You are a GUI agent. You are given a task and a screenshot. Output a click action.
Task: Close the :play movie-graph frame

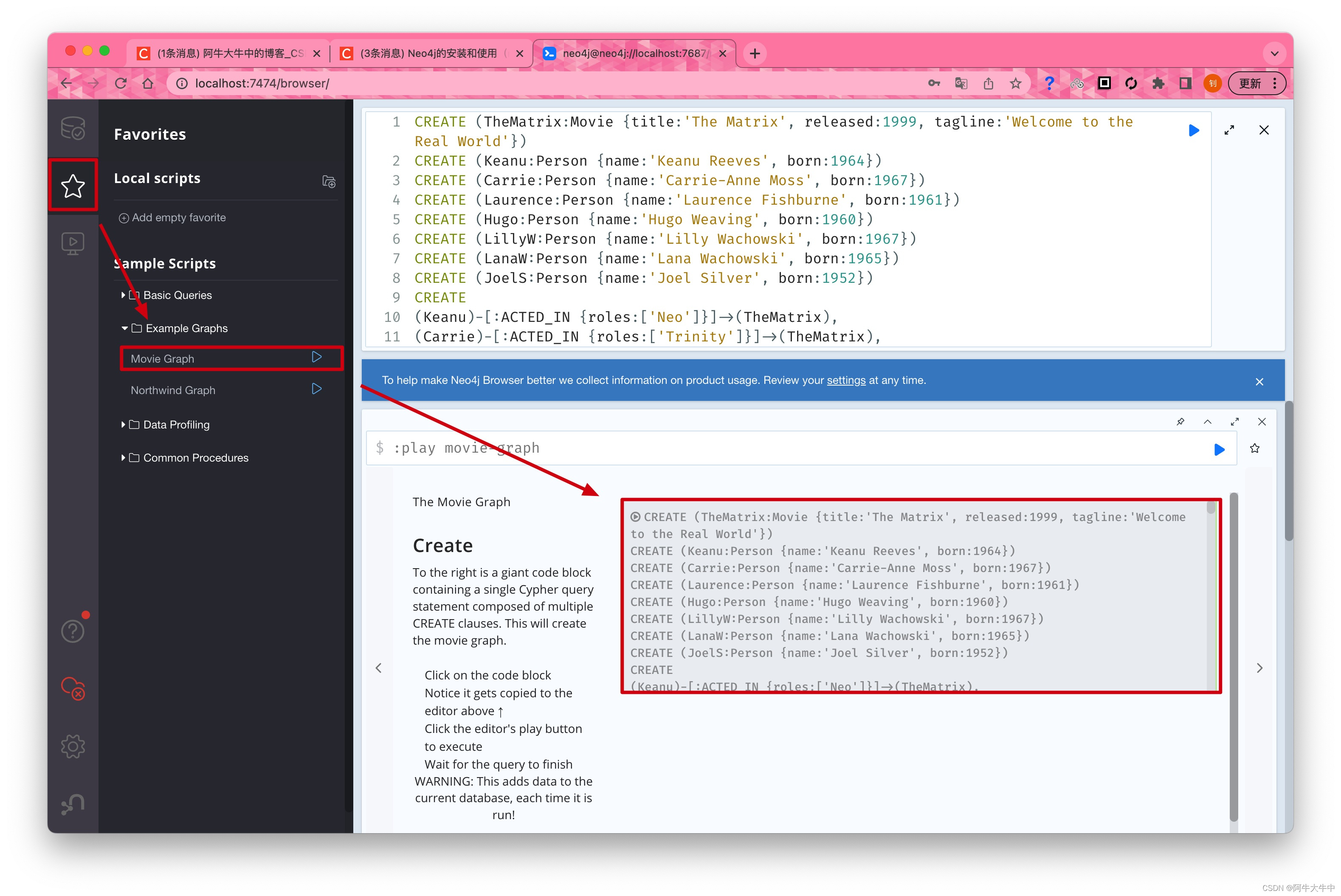pyautogui.click(x=1262, y=422)
